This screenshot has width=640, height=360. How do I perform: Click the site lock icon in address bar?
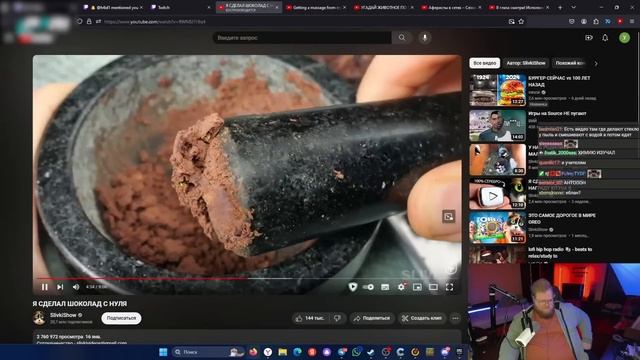[89, 21]
